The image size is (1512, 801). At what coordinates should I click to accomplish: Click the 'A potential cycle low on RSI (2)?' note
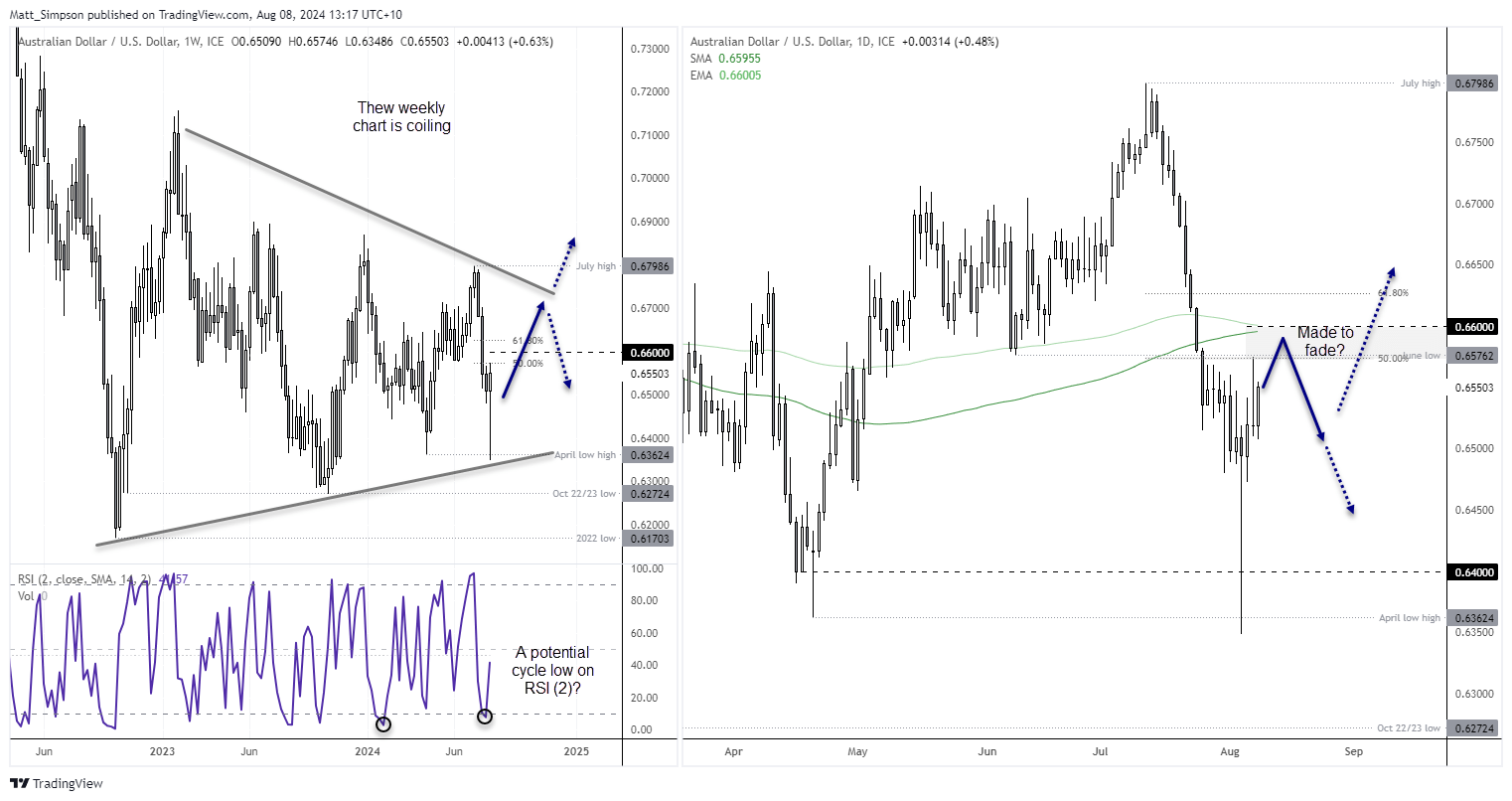552,671
